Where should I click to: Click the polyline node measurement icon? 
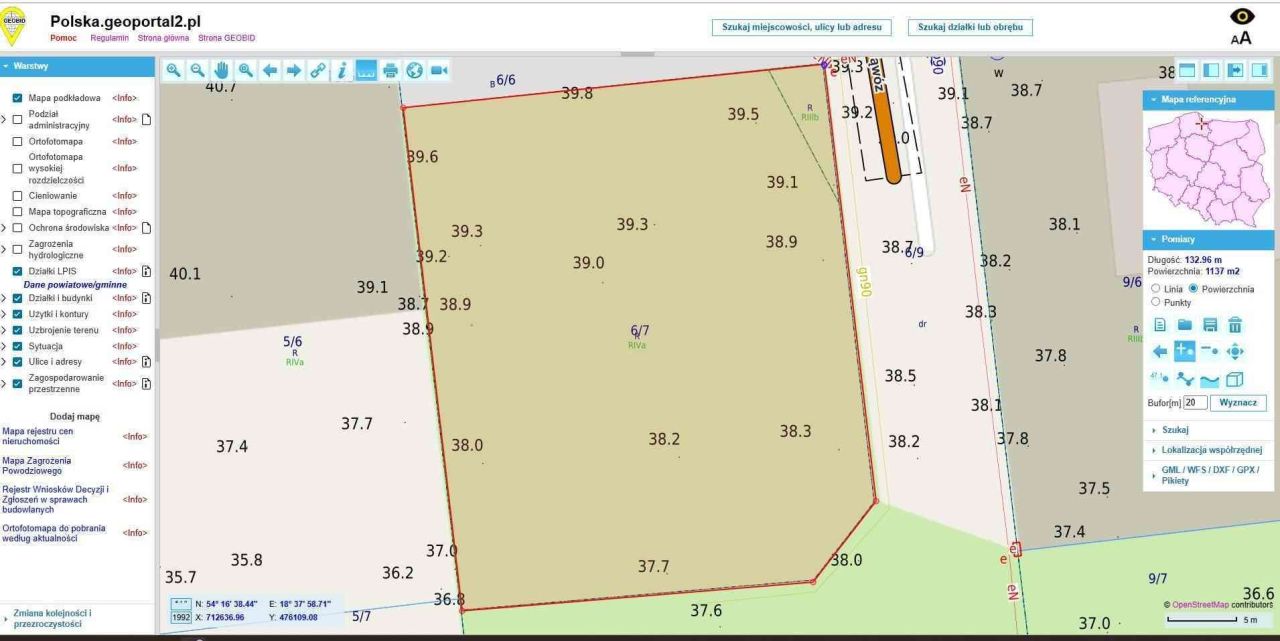coord(1185,379)
